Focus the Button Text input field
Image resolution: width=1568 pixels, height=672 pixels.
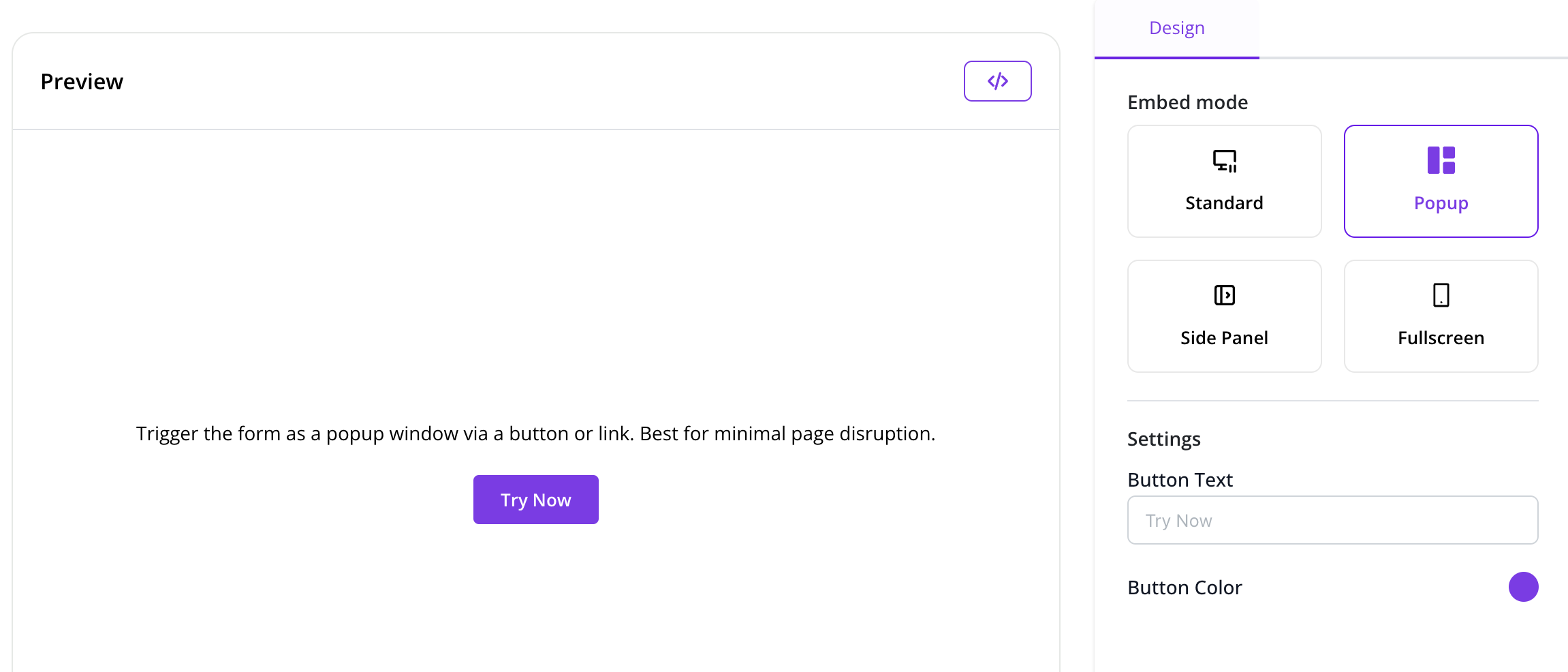[x=1332, y=520]
